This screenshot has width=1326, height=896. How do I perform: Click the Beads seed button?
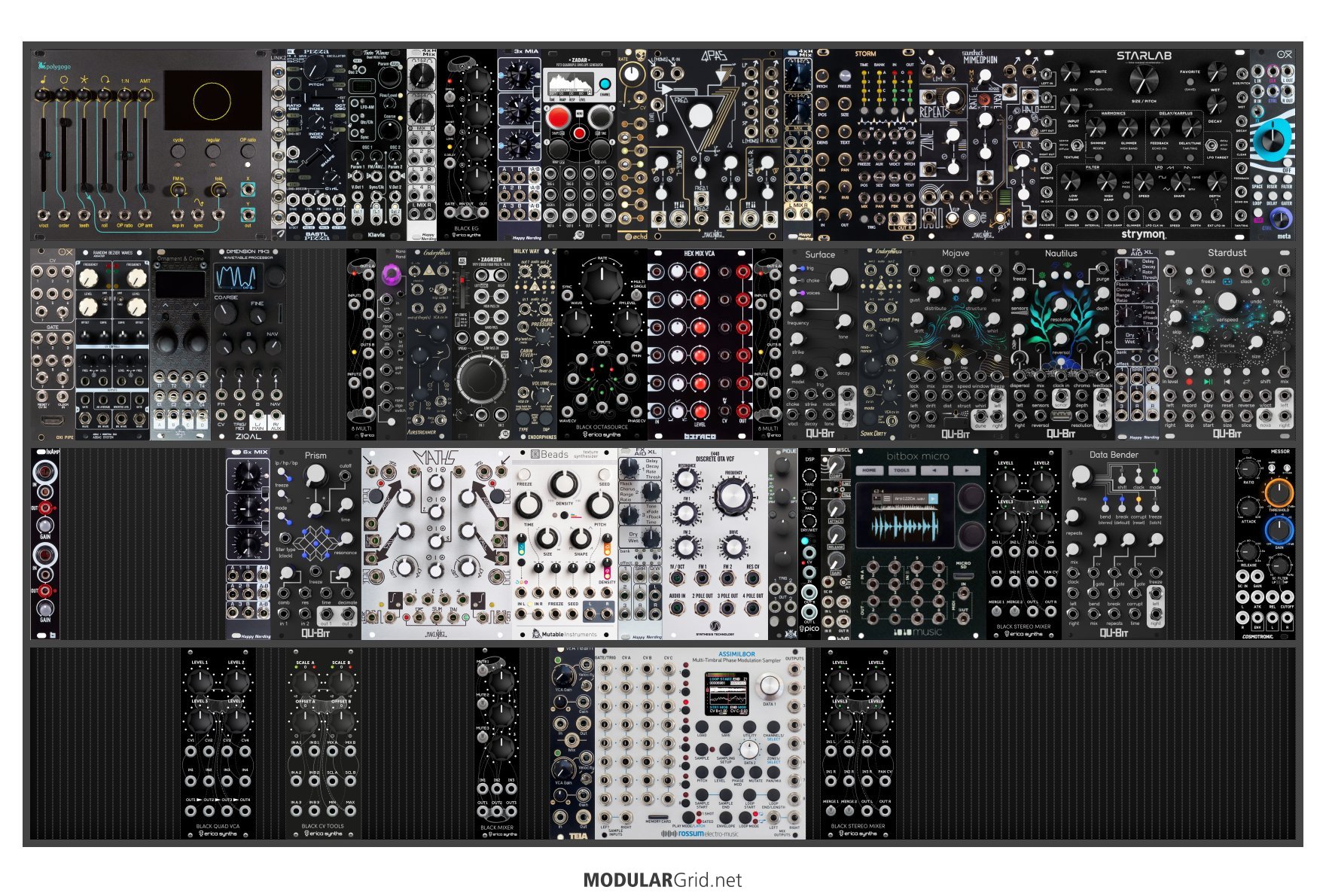coord(605,475)
